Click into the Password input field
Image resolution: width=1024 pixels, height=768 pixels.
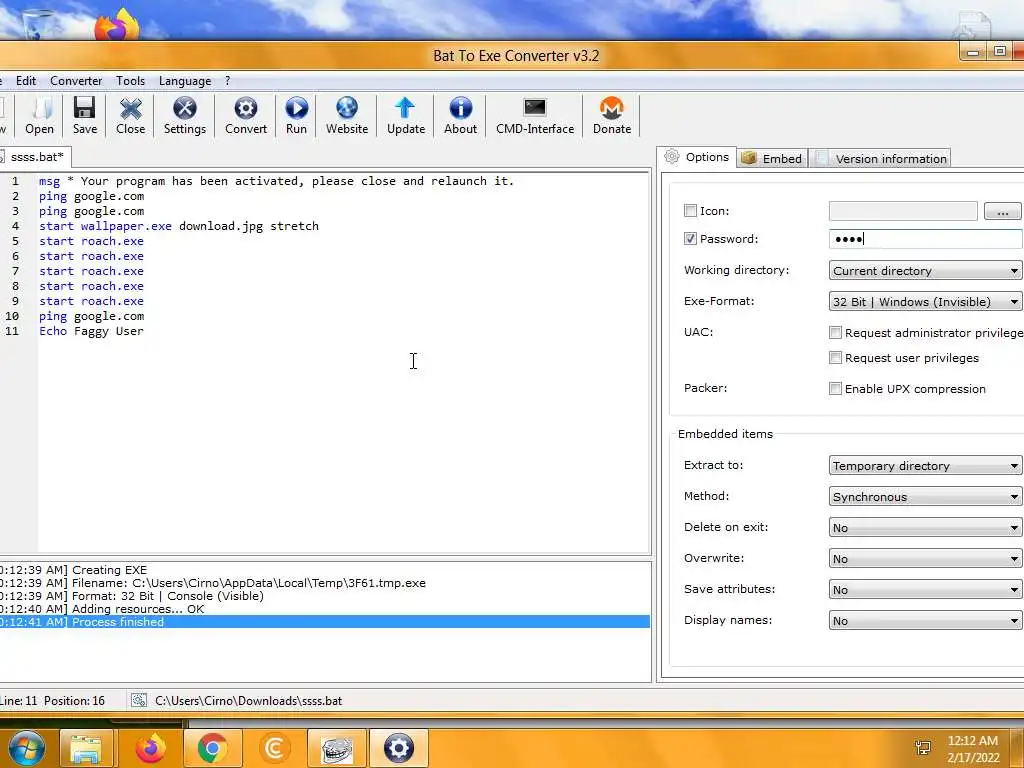tap(925, 239)
